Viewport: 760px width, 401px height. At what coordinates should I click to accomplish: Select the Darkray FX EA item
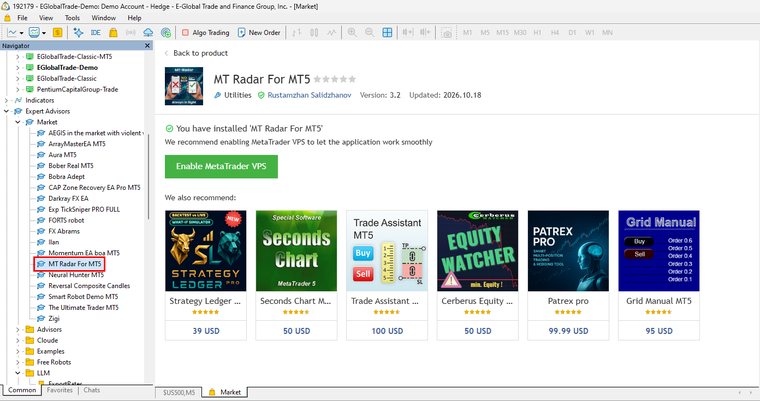[68, 198]
